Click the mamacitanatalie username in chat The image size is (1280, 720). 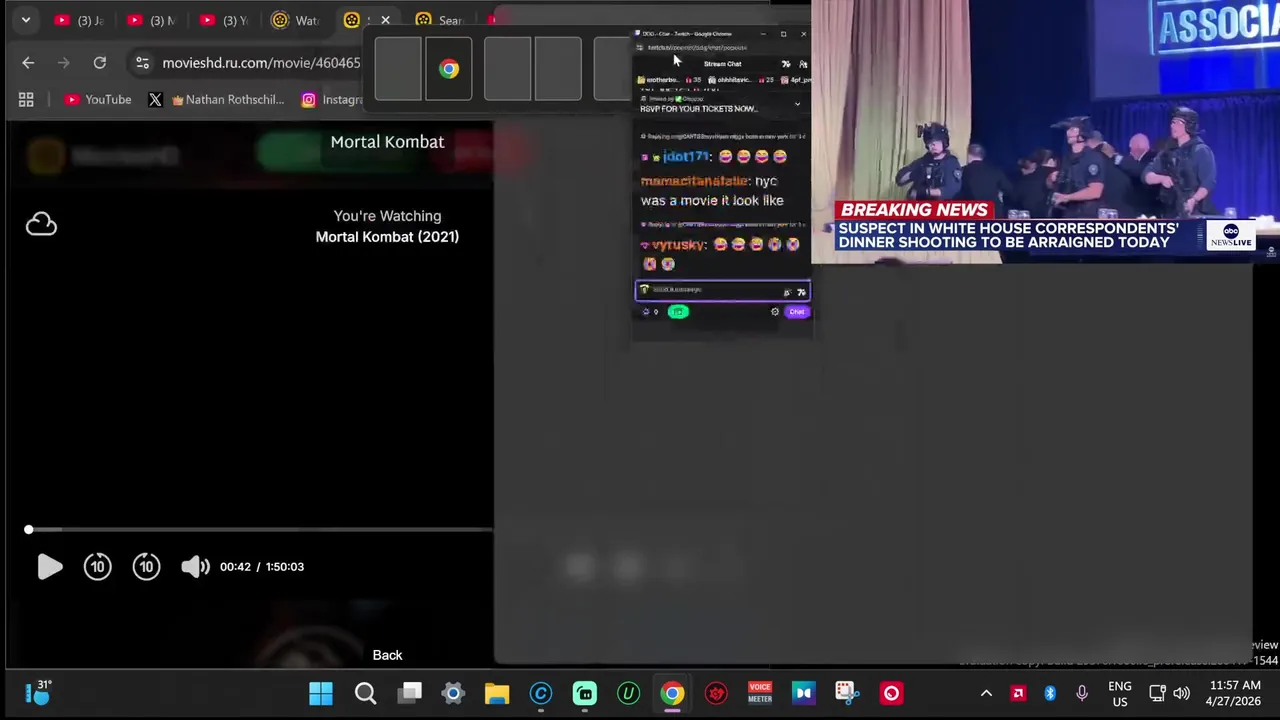tap(693, 181)
